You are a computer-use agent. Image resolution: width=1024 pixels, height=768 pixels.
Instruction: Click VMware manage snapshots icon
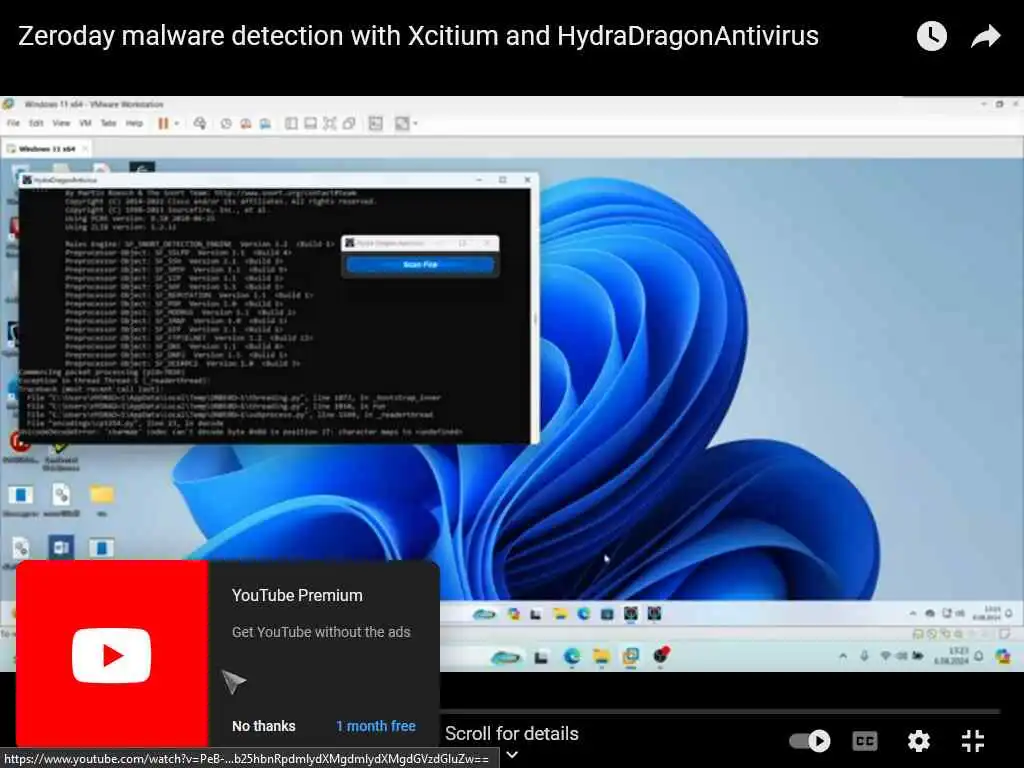pos(265,123)
